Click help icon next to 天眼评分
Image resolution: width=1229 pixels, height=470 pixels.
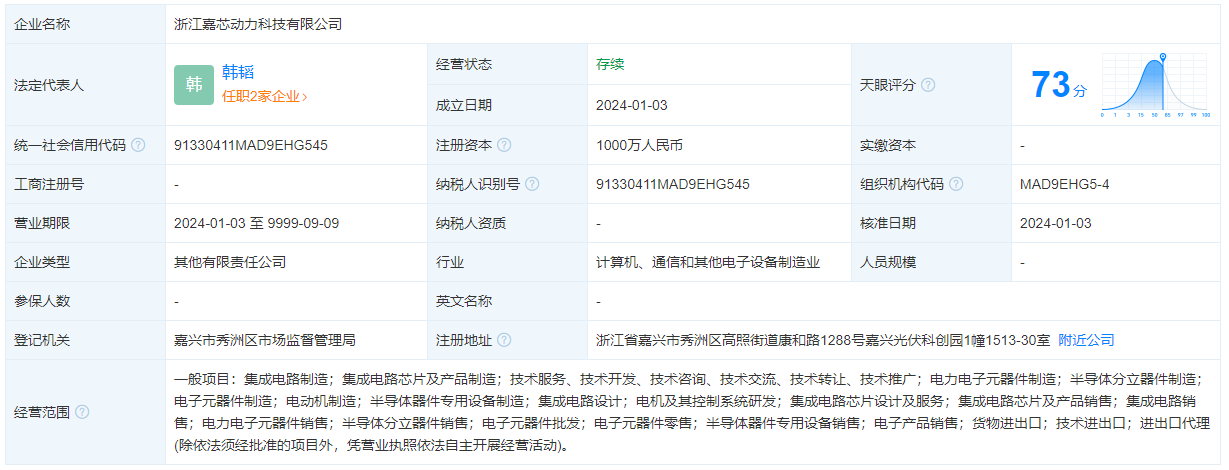pyautogui.click(x=928, y=85)
